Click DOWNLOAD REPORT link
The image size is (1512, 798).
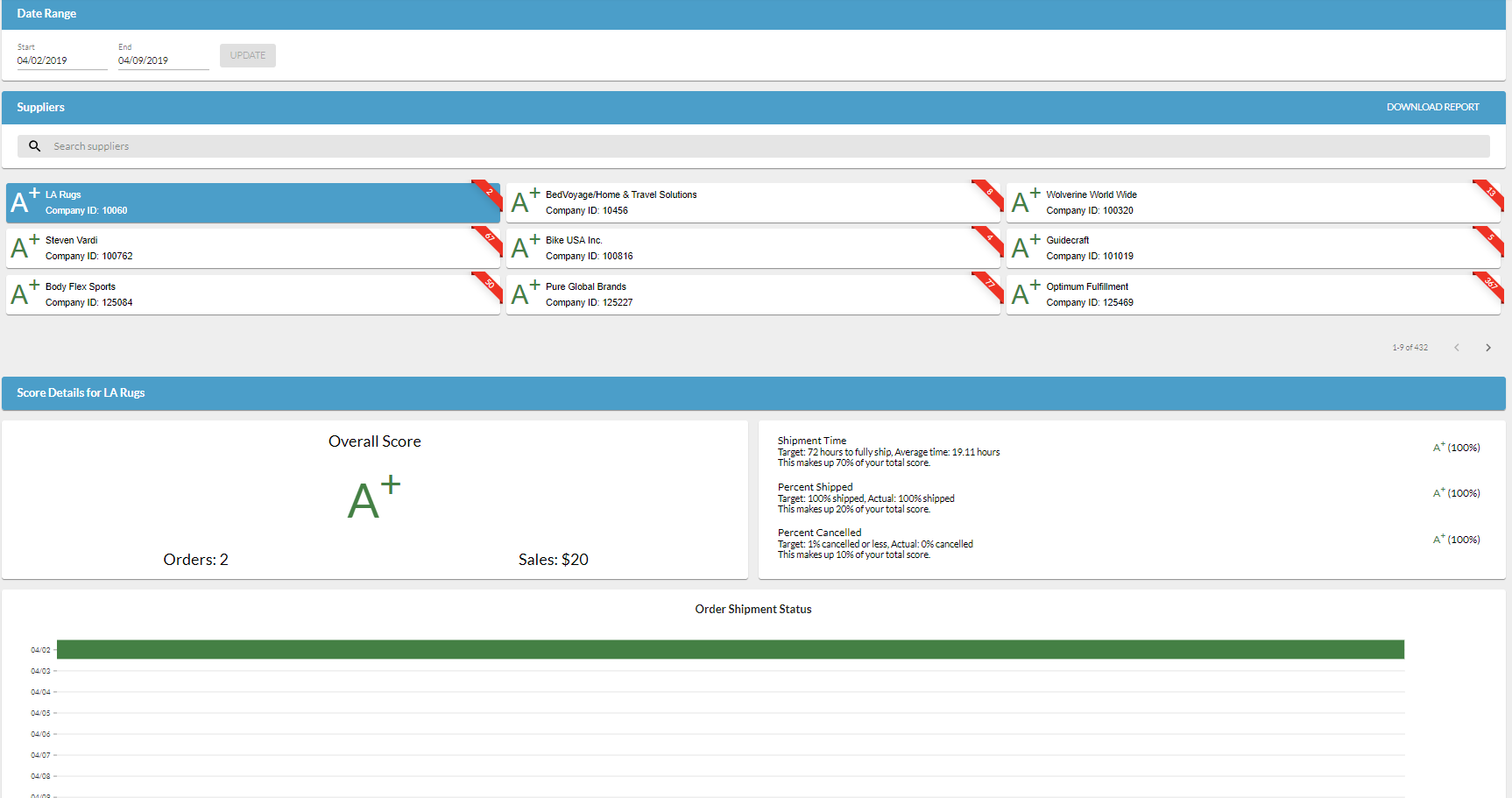pyautogui.click(x=1432, y=107)
